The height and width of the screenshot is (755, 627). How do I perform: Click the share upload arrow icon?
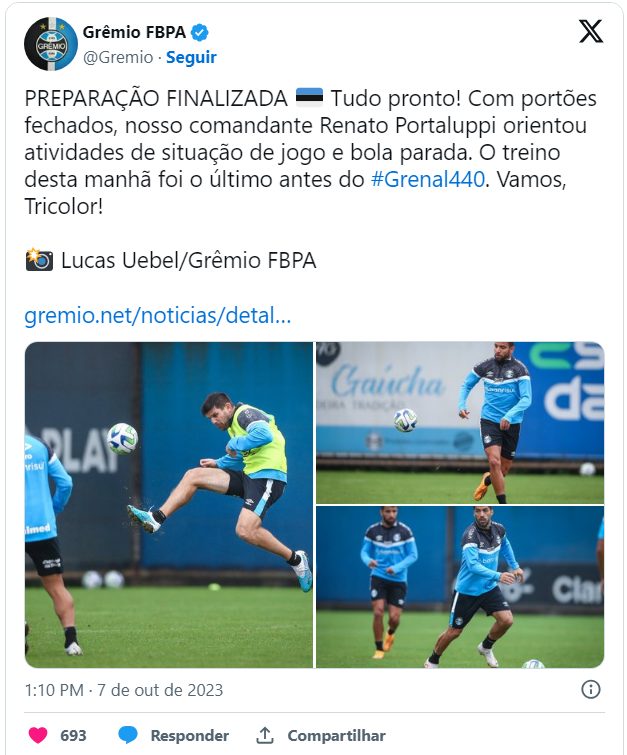coord(264,735)
